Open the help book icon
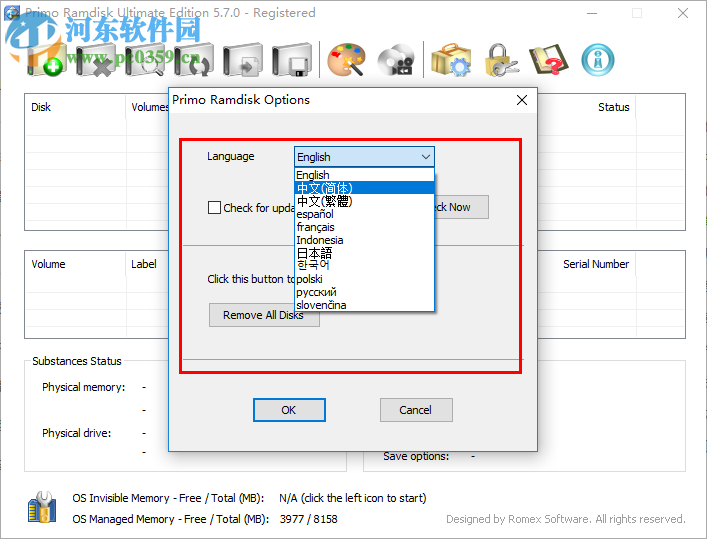 coord(548,60)
